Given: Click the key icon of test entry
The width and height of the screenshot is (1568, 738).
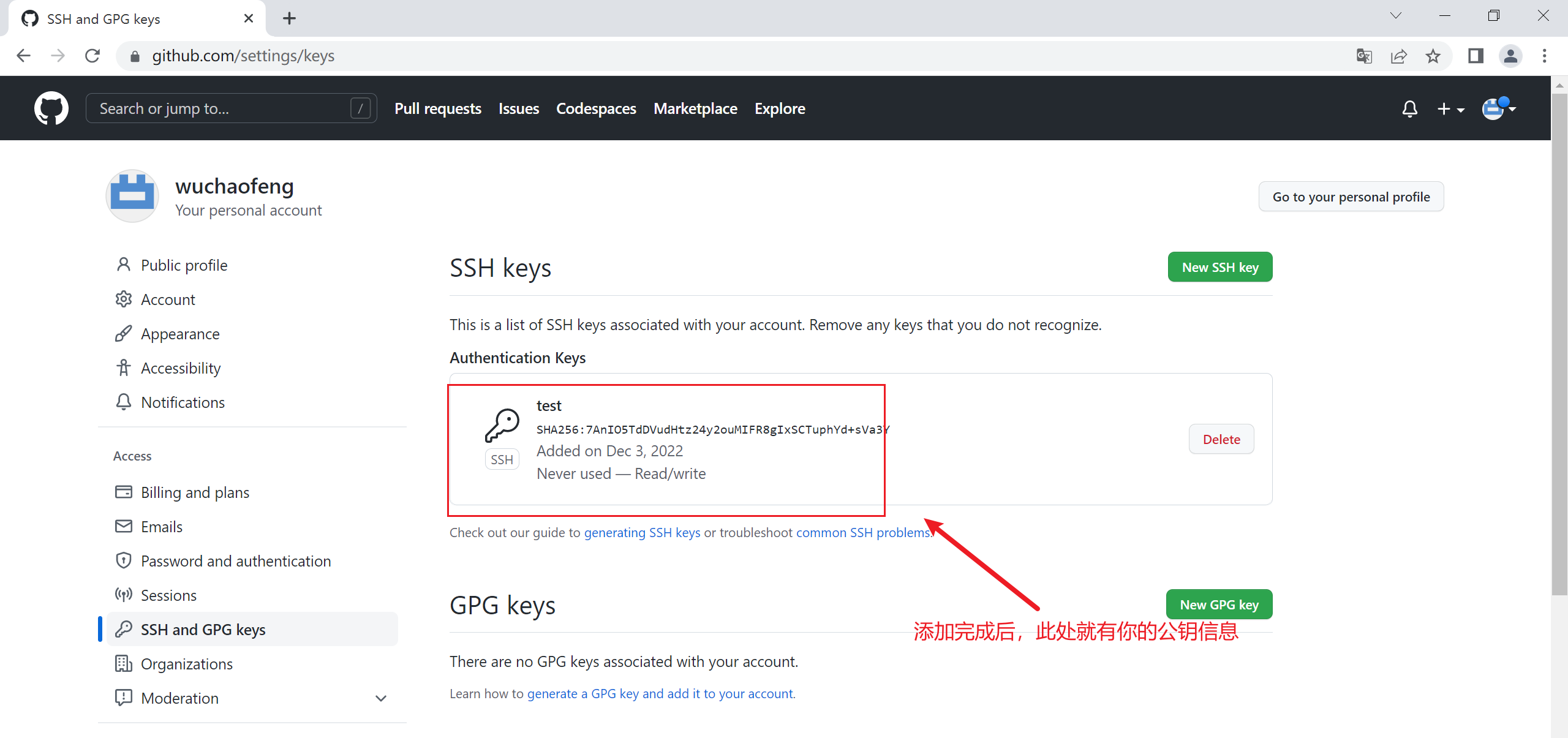Looking at the screenshot, I should click(x=502, y=425).
